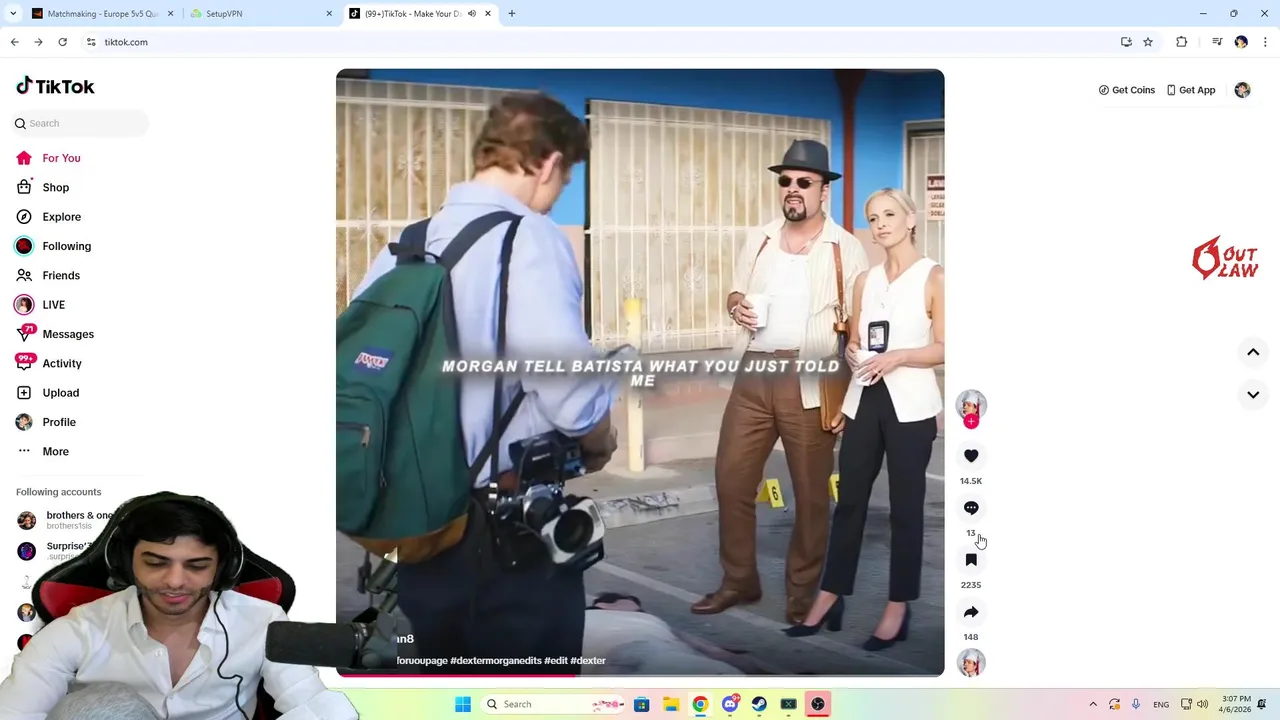Pause the playing TikTok video
1280x720 pixels.
click(x=640, y=372)
